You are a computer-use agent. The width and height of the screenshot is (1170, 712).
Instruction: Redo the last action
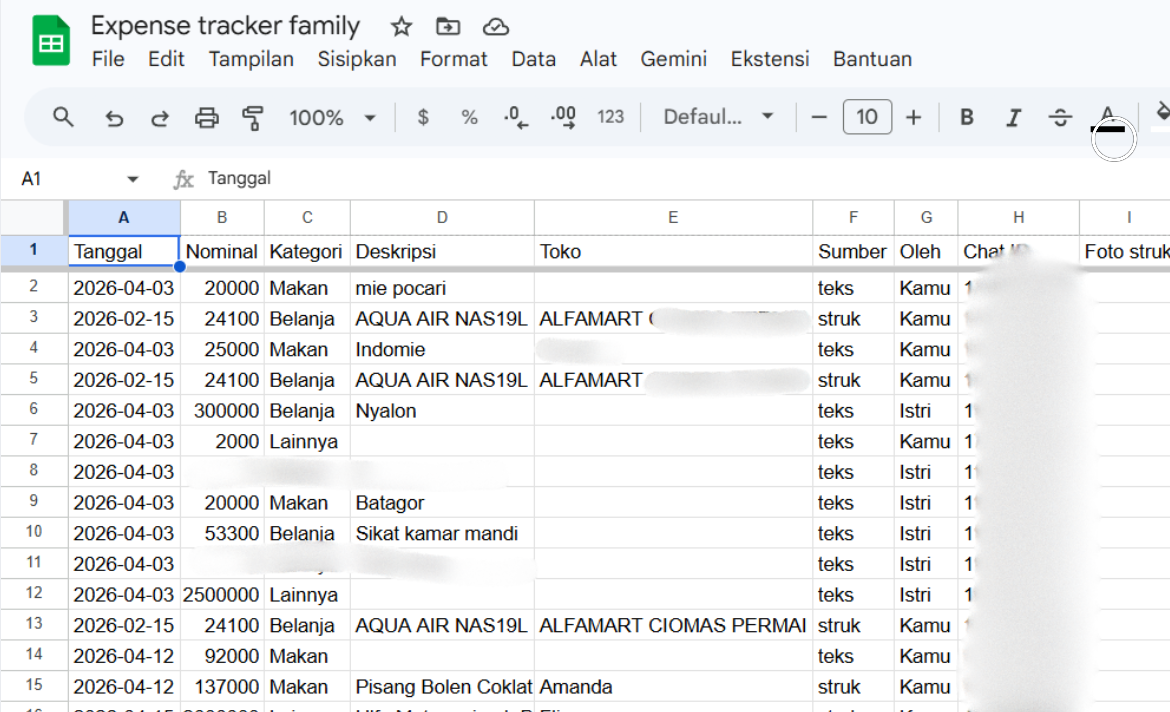click(160, 118)
